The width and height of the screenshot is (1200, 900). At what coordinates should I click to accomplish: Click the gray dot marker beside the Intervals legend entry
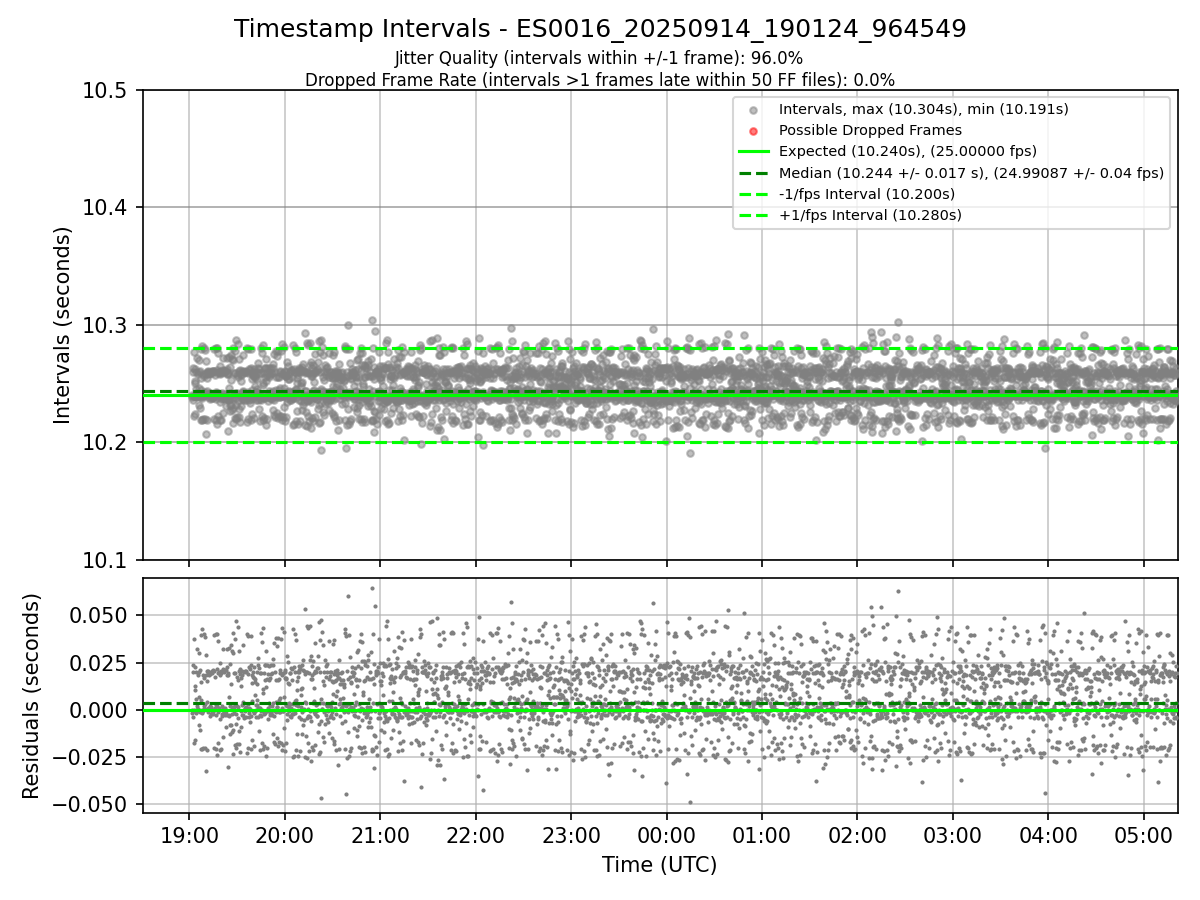[754, 110]
